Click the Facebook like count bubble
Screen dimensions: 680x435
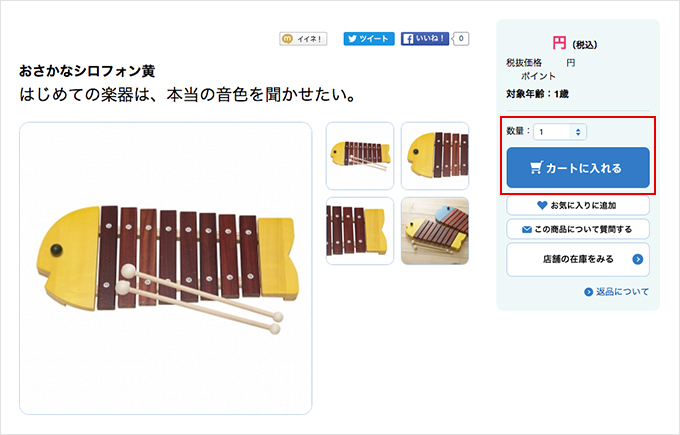(x=461, y=39)
